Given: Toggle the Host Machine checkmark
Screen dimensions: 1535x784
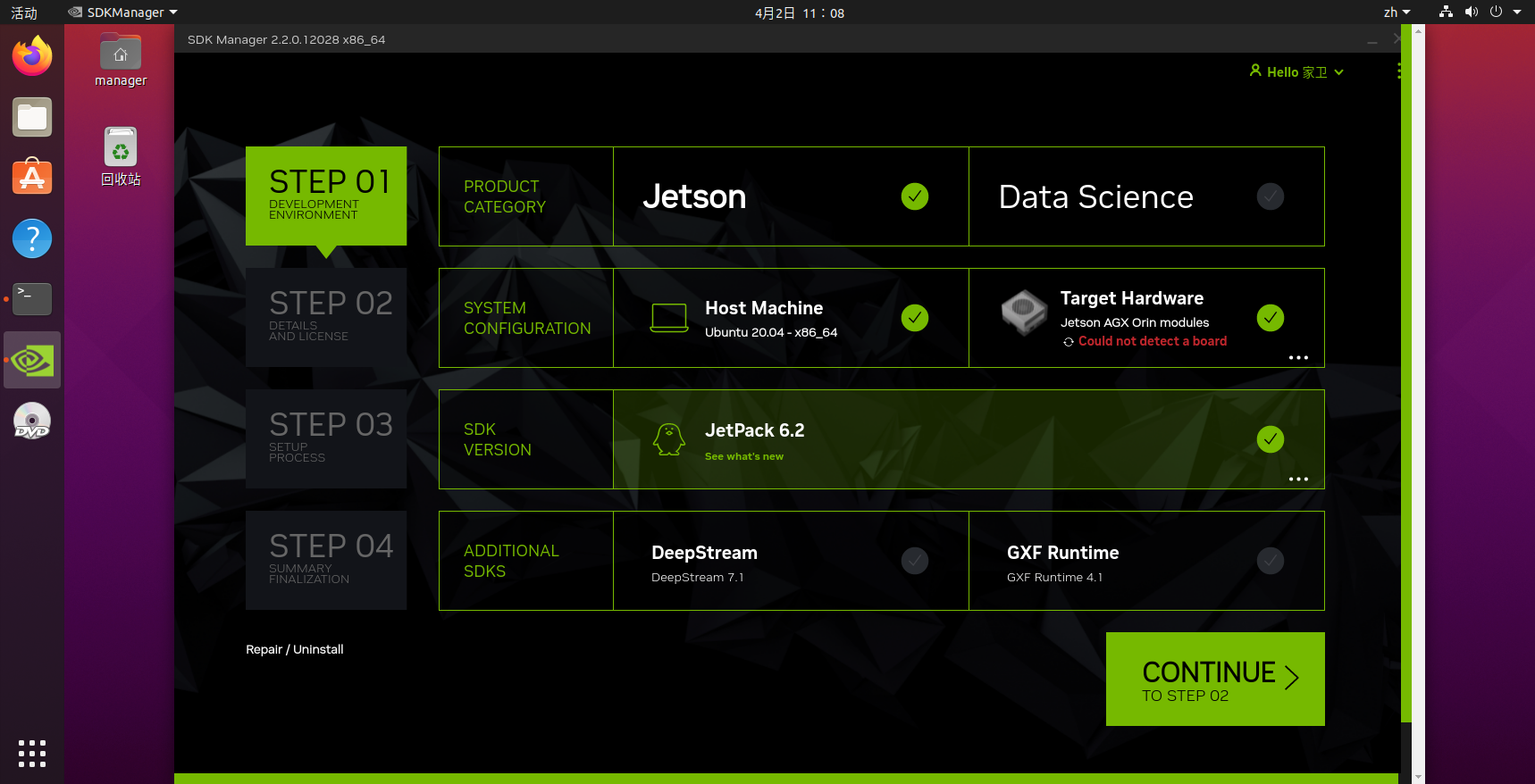Looking at the screenshot, I should (x=915, y=318).
